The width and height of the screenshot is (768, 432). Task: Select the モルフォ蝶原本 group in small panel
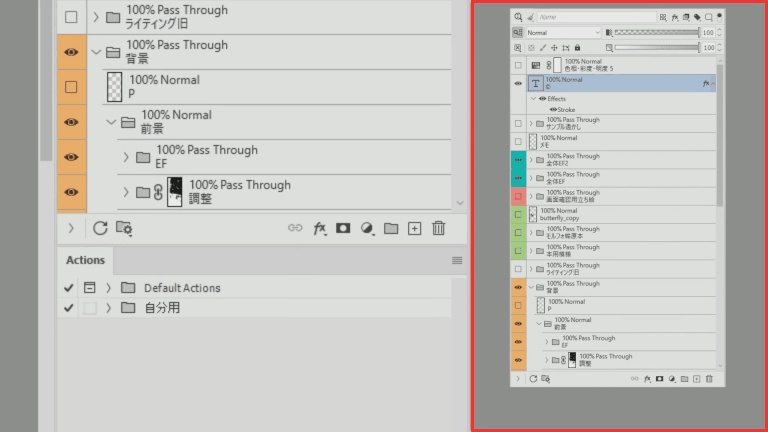click(621, 233)
